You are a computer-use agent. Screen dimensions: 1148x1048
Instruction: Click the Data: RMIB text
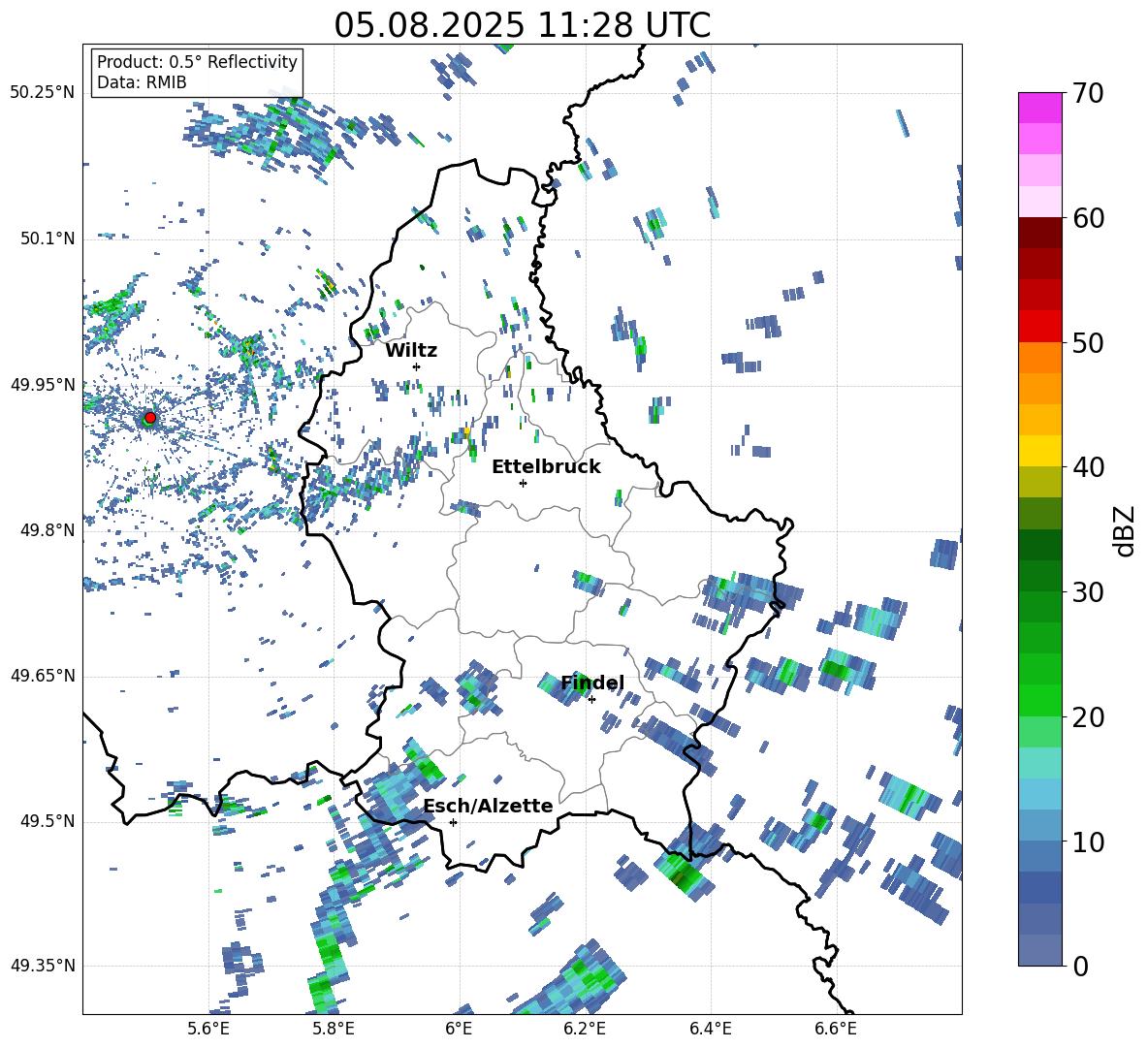click(x=142, y=82)
